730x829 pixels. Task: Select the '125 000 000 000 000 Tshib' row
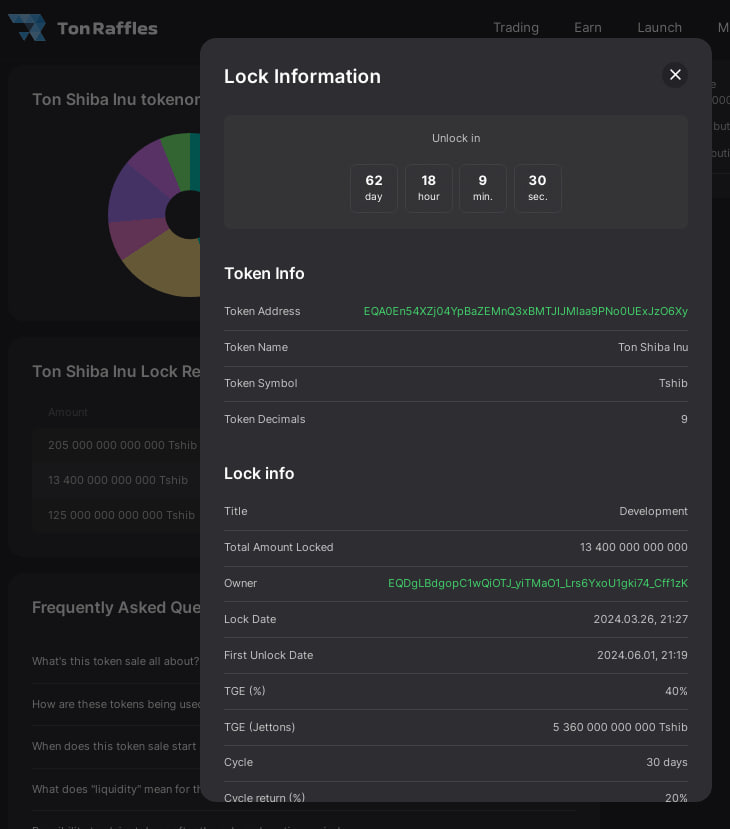[x=116, y=515]
